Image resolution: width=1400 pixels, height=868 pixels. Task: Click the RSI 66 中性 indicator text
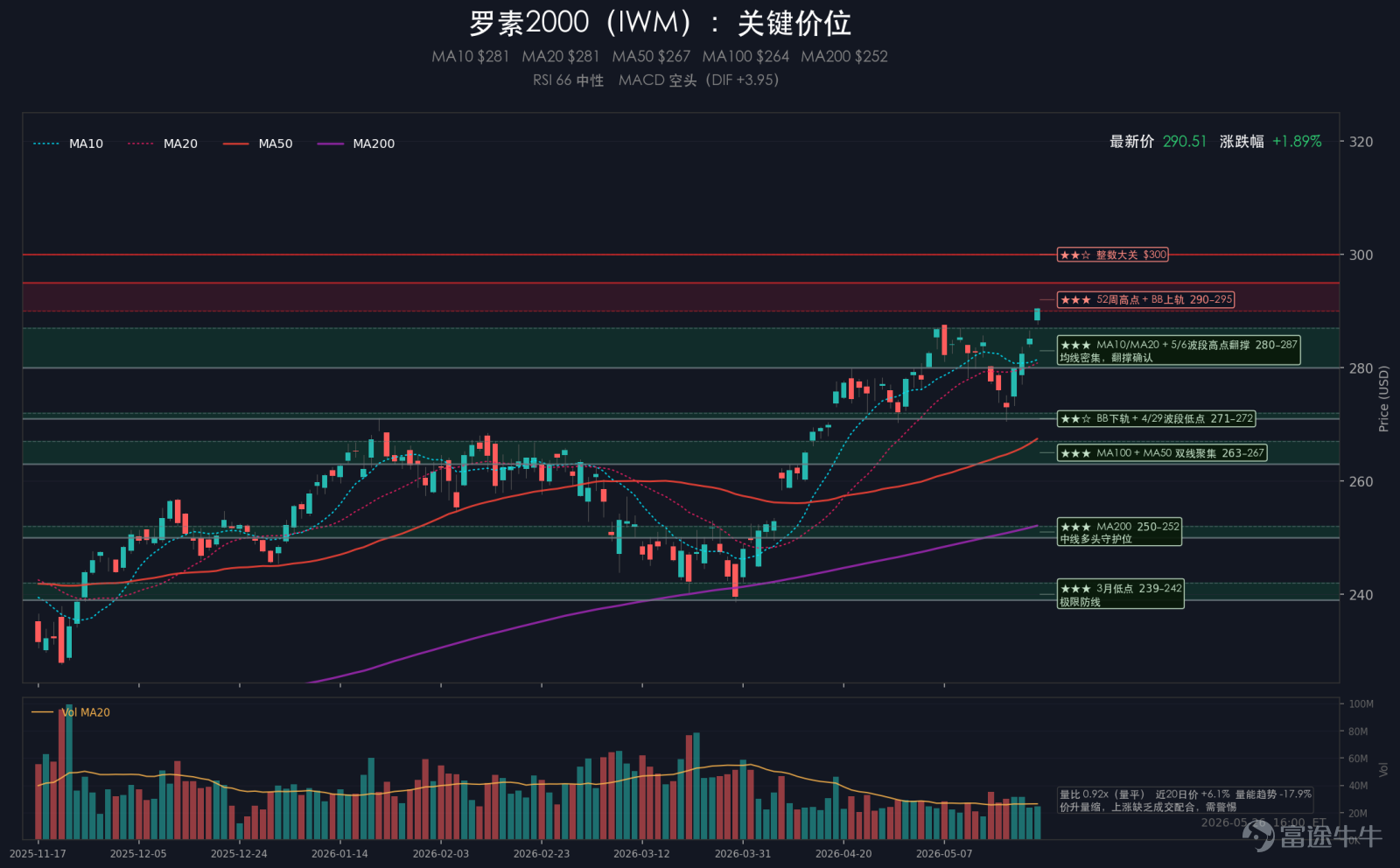568,80
